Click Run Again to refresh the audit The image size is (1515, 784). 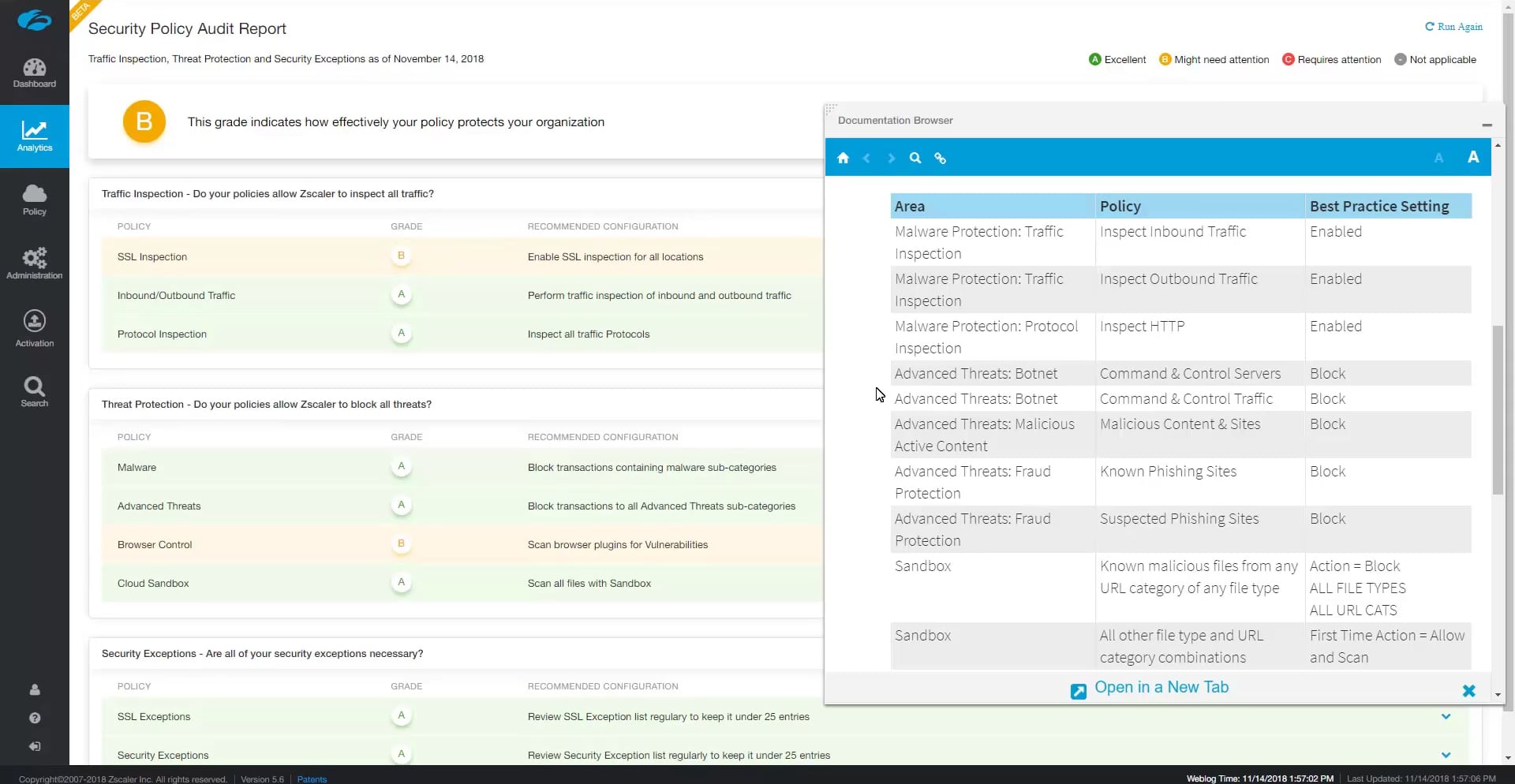pos(1453,27)
